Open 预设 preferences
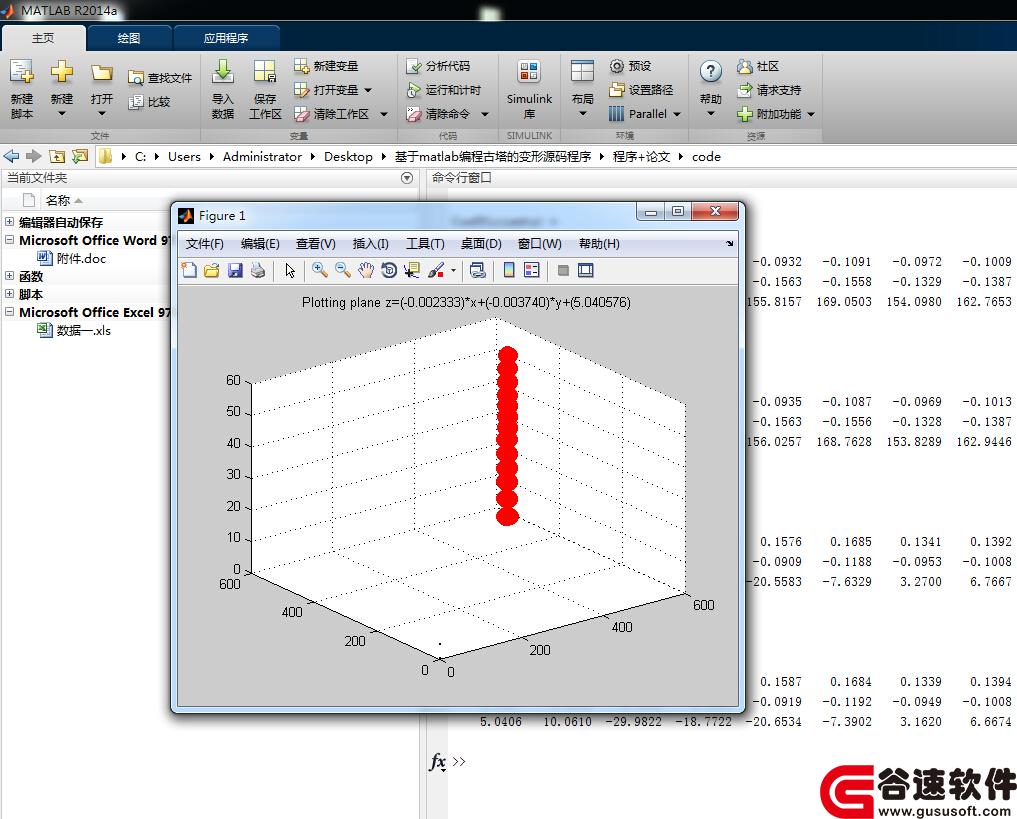This screenshot has height=819, width=1017. pyautogui.click(x=630, y=66)
